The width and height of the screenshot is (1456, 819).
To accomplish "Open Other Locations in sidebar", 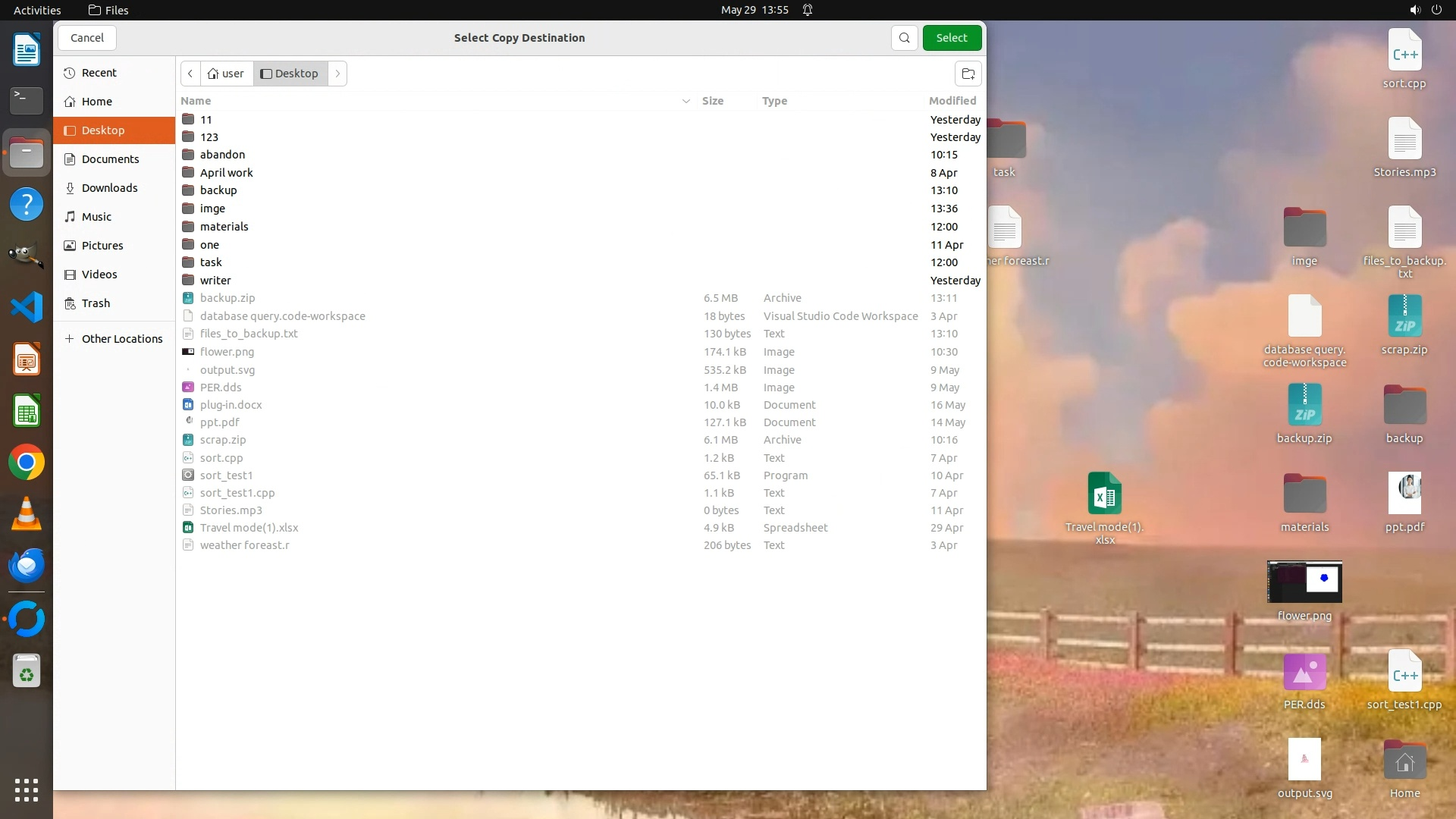I will pyautogui.click(x=121, y=339).
